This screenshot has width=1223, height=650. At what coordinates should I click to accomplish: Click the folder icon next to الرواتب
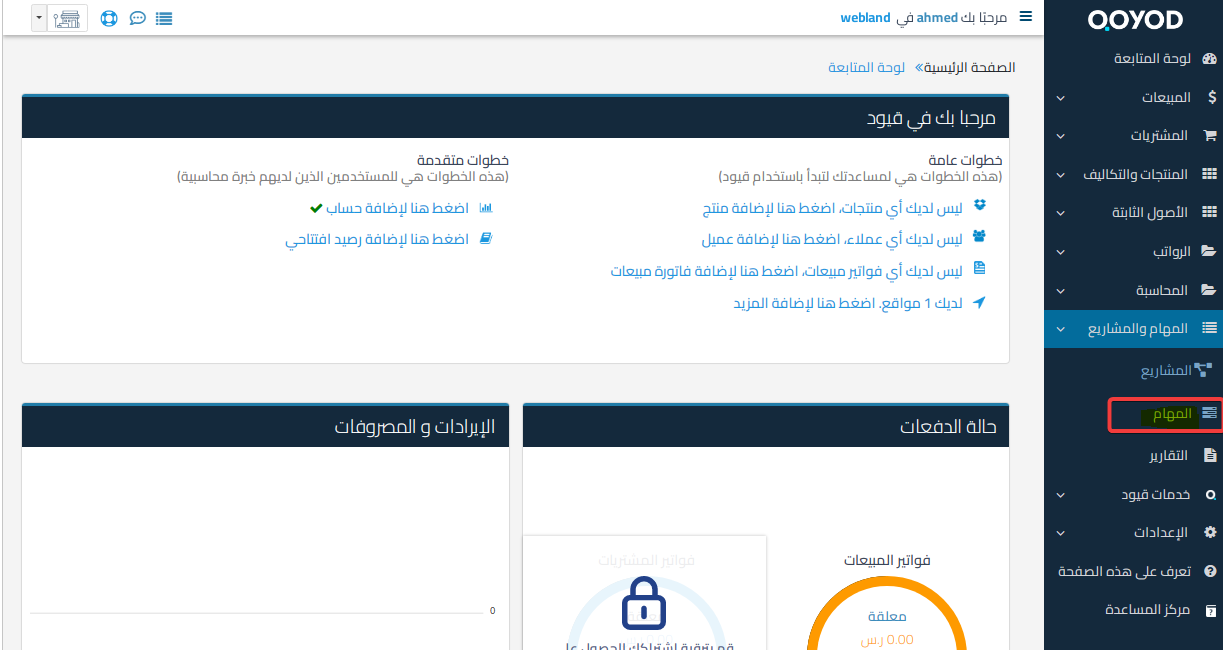pyautogui.click(x=1210, y=251)
